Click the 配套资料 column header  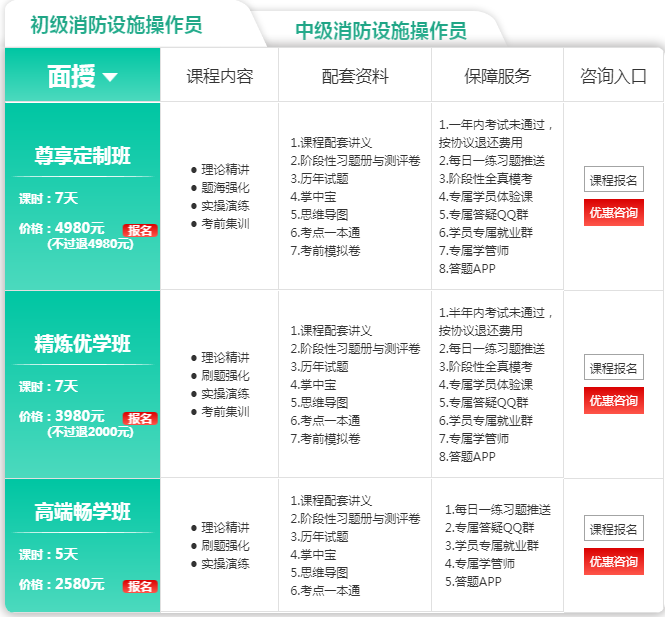355,76
